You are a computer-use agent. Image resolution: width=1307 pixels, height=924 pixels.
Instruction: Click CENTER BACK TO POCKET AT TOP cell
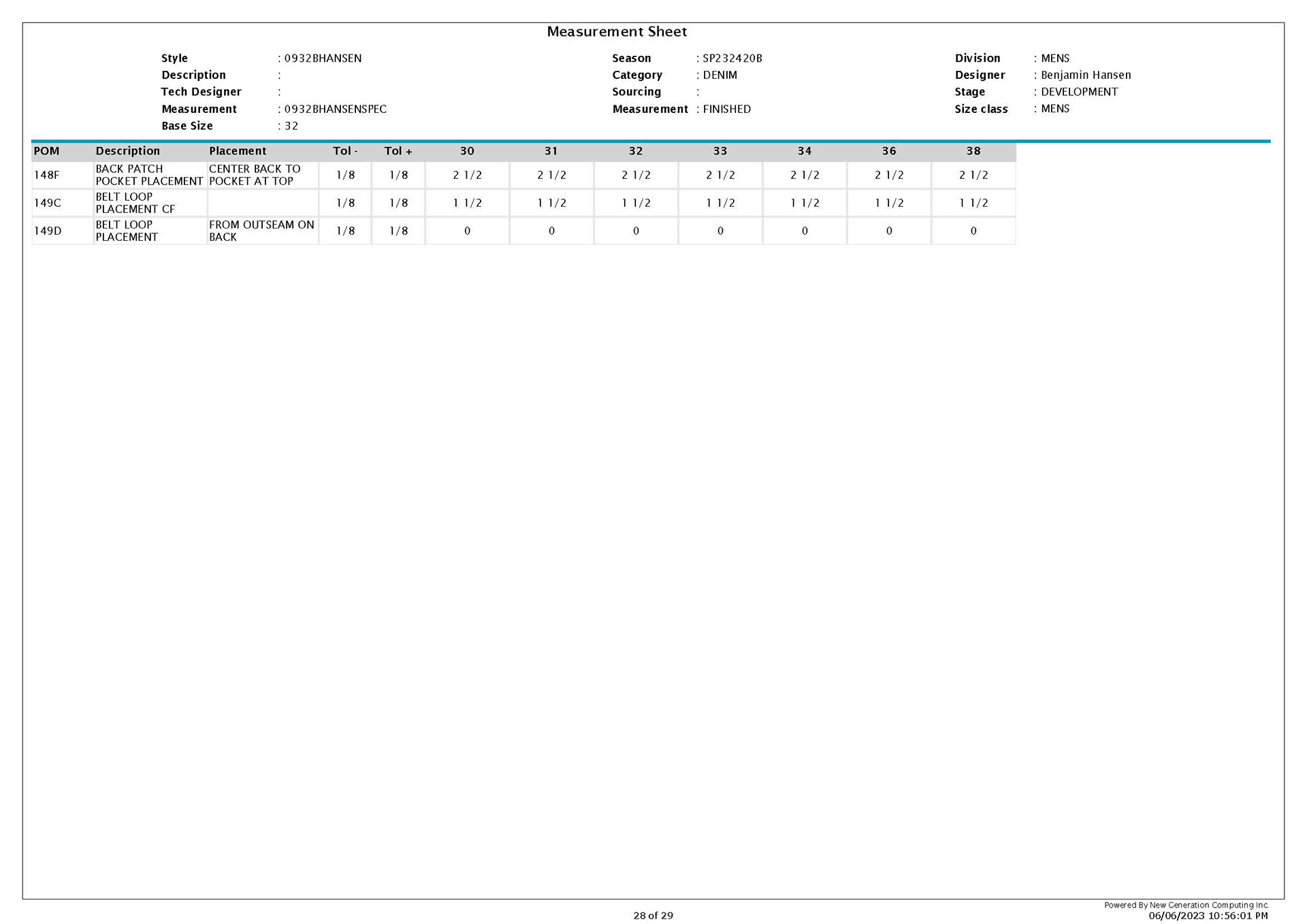(255, 175)
